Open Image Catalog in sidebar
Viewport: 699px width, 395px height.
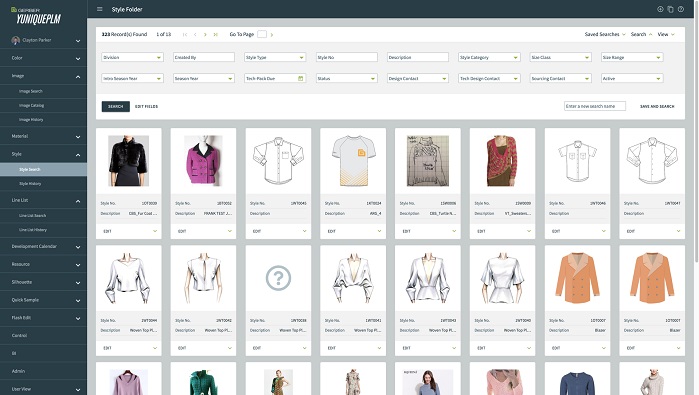31,106
